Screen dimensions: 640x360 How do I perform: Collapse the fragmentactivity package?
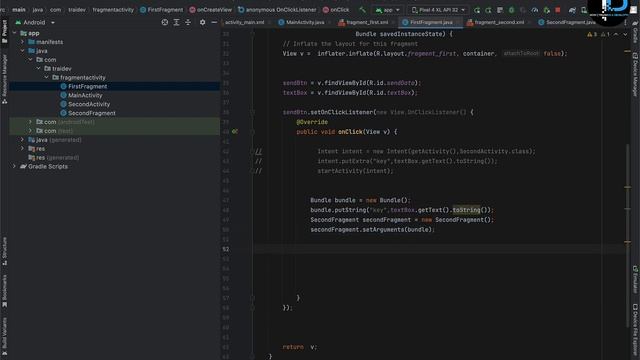click(47, 77)
